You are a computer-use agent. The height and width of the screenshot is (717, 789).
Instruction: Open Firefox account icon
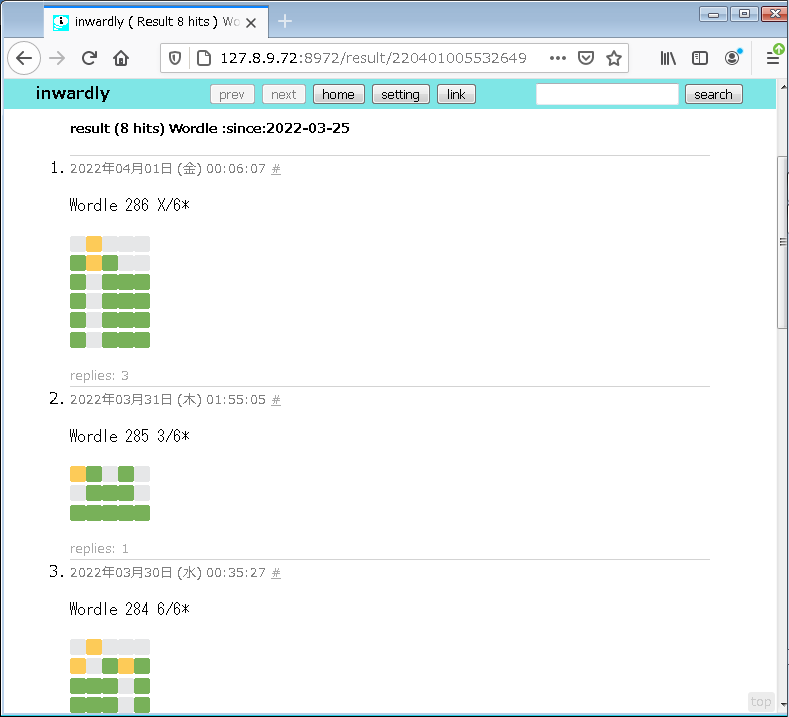pos(733,57)
